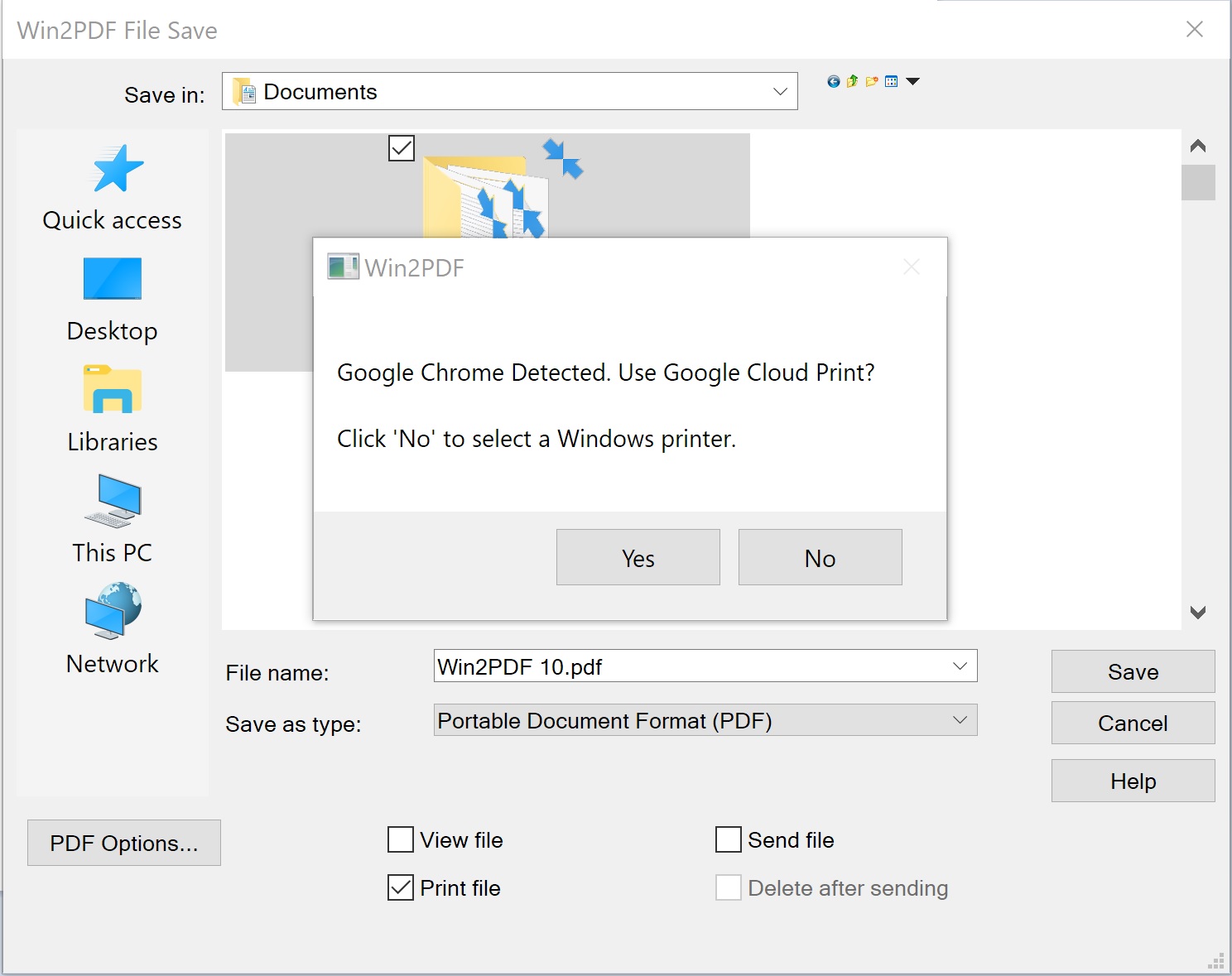Click the scrollbar down arrow
The height and width of the screenshot is (976, 1232).
[1196, 613]
